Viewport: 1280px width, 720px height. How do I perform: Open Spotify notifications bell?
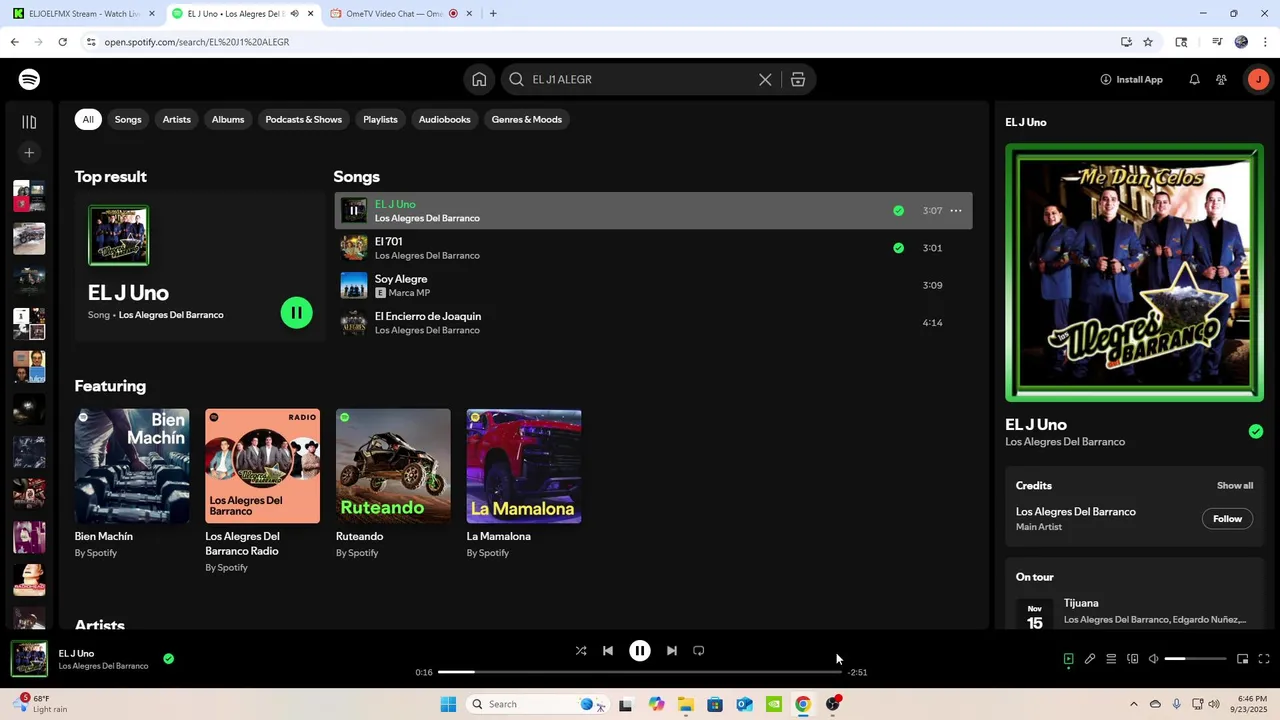(x=1194, y=79)
